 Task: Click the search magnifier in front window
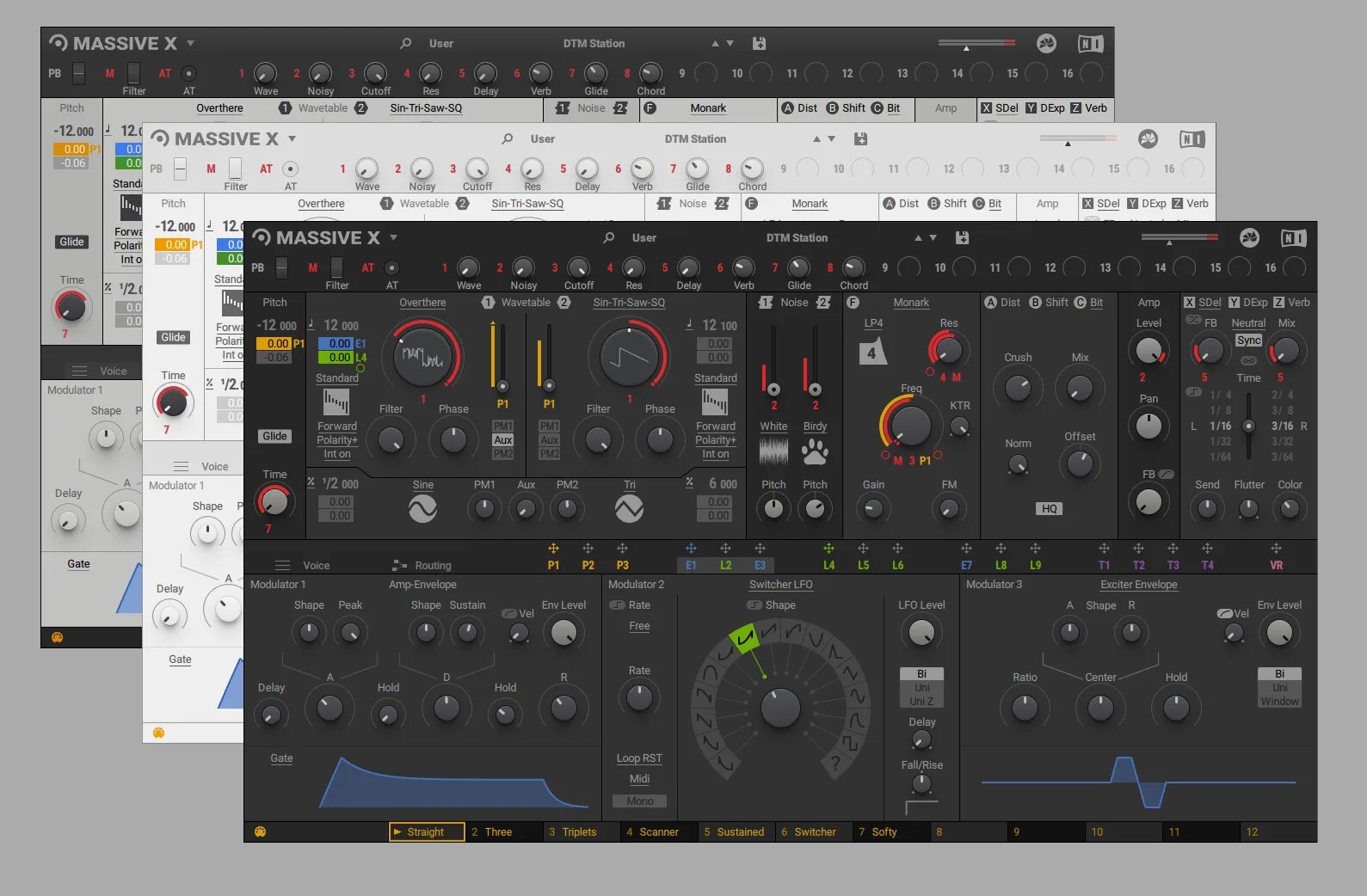click(609, 237)
